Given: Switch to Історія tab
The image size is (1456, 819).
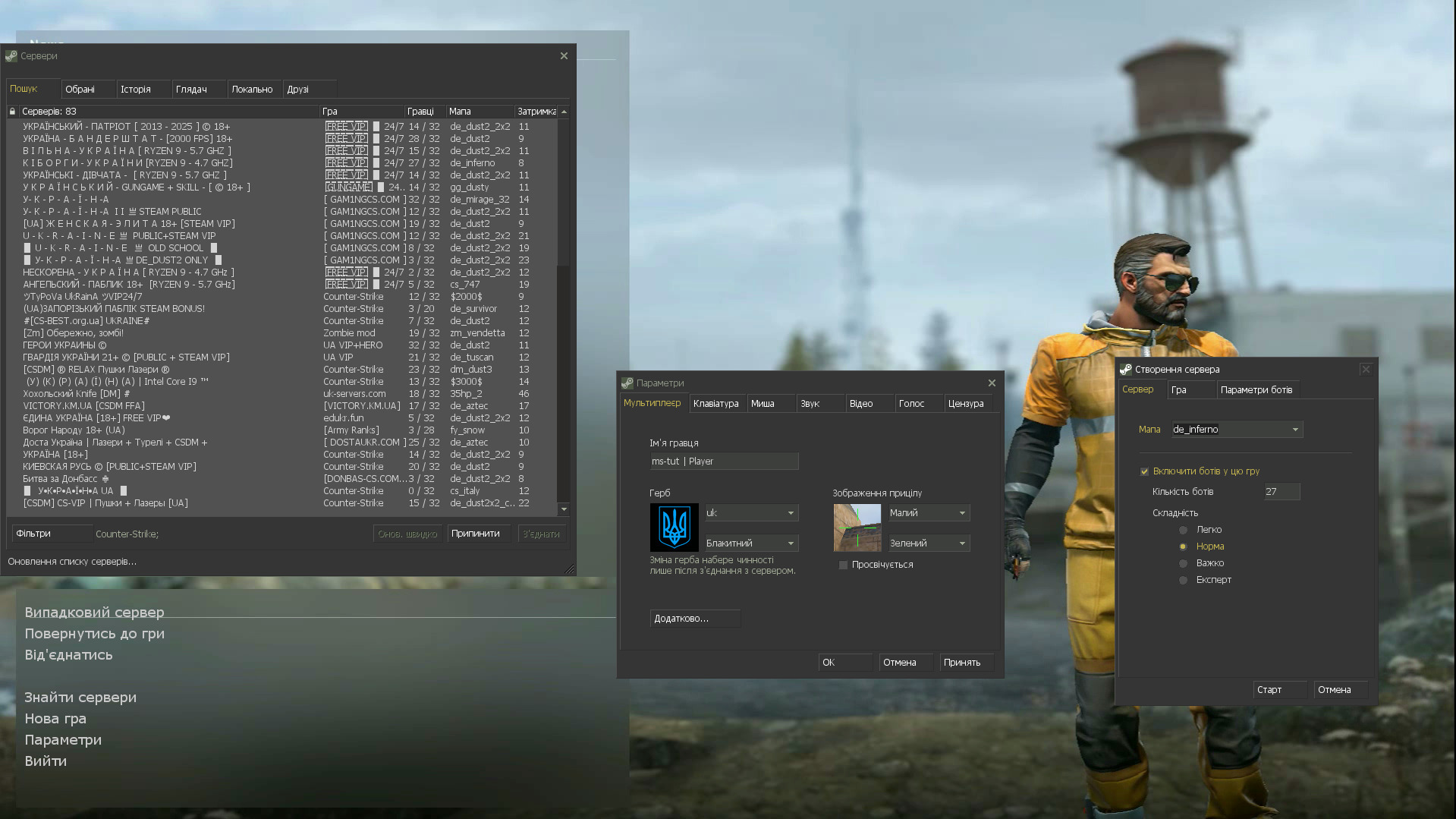Looking at the screenshot, I should [144, 90].
